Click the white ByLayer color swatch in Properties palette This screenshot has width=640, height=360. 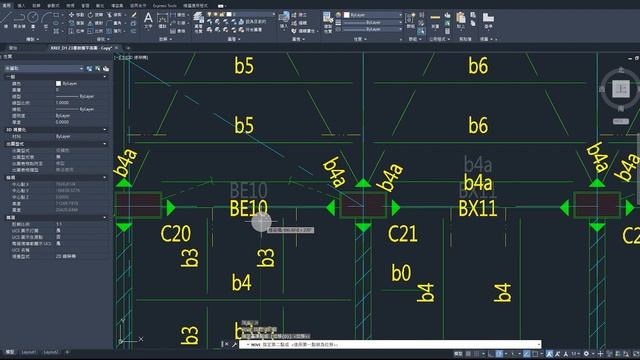[58, 83]
